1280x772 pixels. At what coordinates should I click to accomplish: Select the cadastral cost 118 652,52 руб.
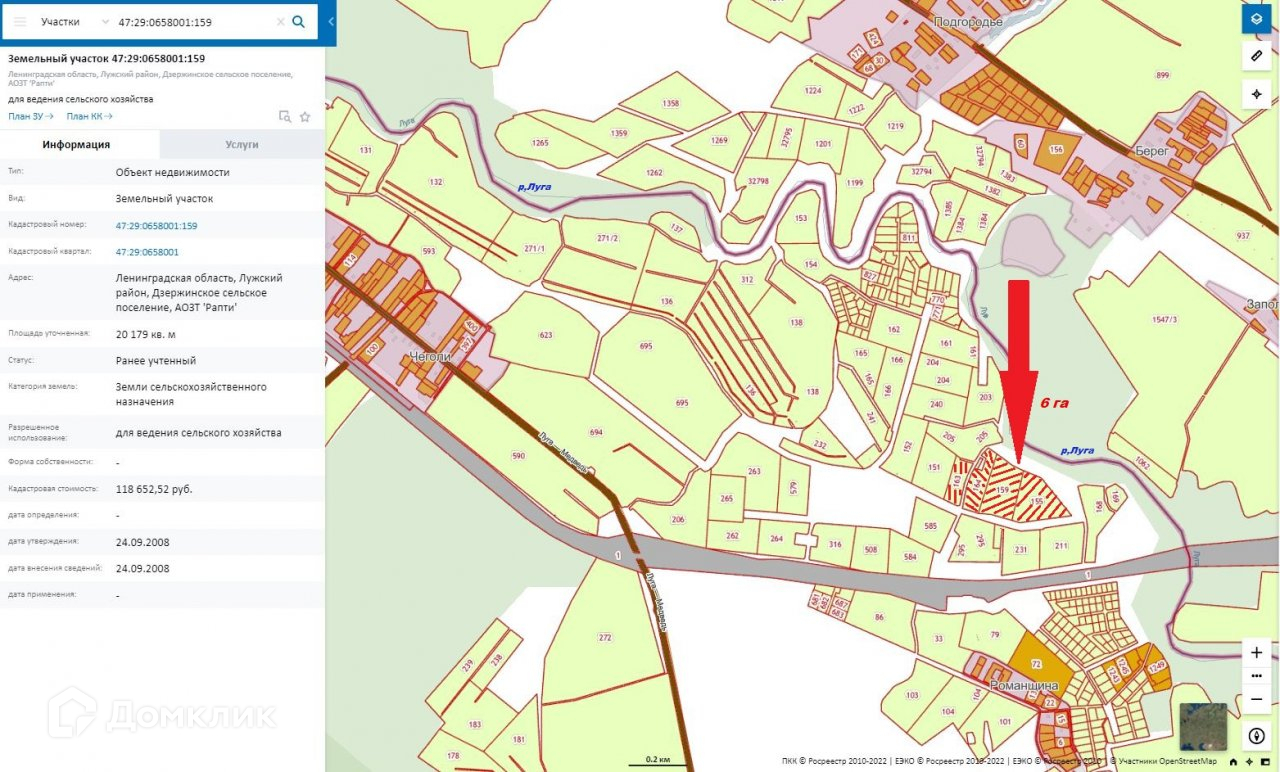tap(154, 489)
